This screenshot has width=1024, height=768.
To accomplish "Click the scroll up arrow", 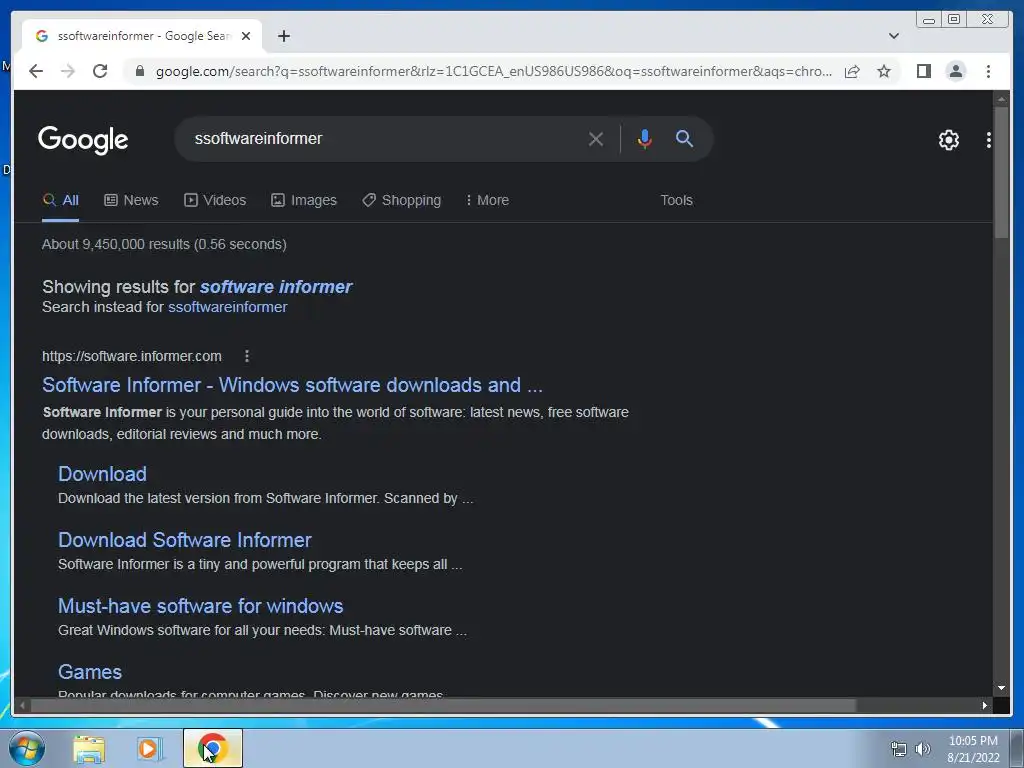I will 1000,99.
